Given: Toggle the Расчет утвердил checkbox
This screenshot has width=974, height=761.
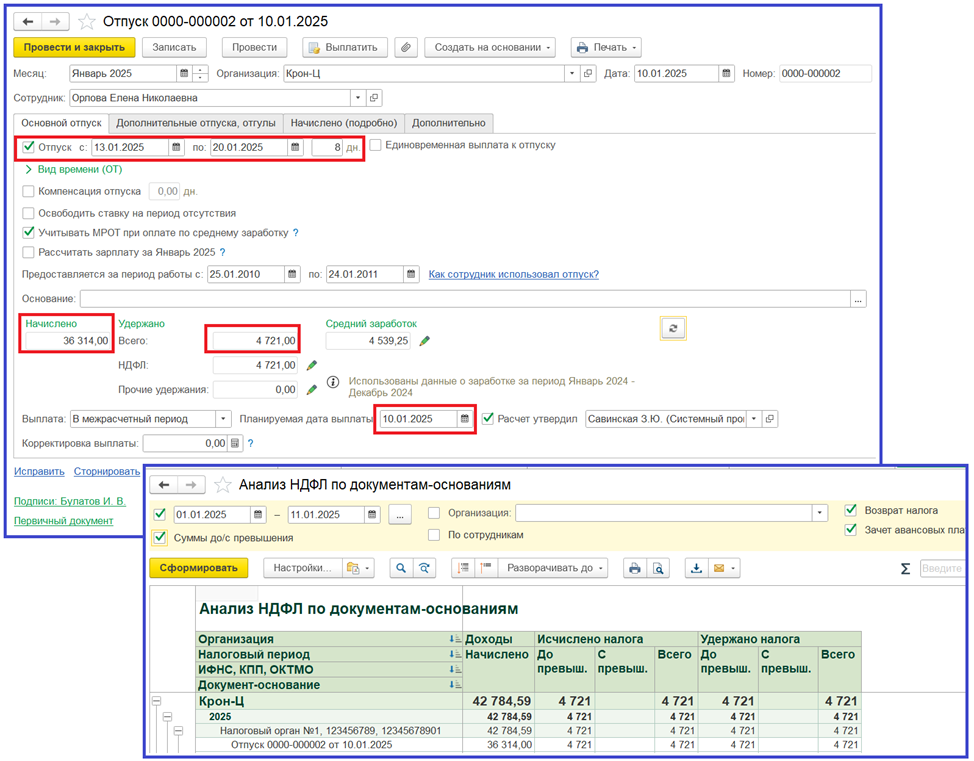Looking at the screenshot, I should tap(488, 418).
